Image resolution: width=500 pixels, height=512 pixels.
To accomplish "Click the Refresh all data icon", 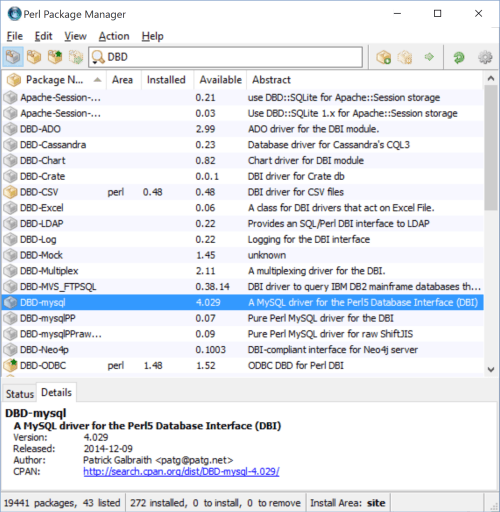I will [459, 57].
